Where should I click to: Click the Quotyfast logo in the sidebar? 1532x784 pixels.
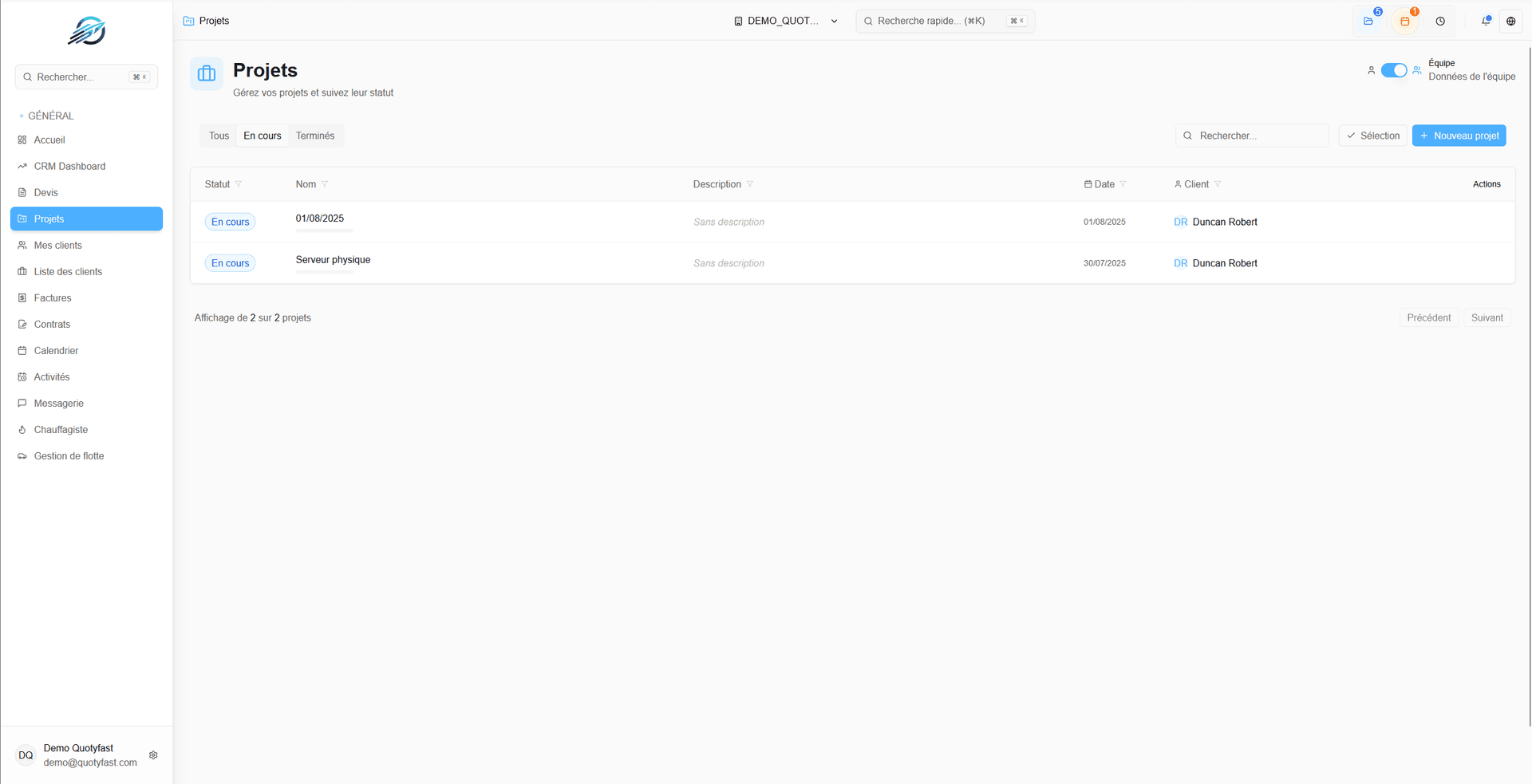86,32
